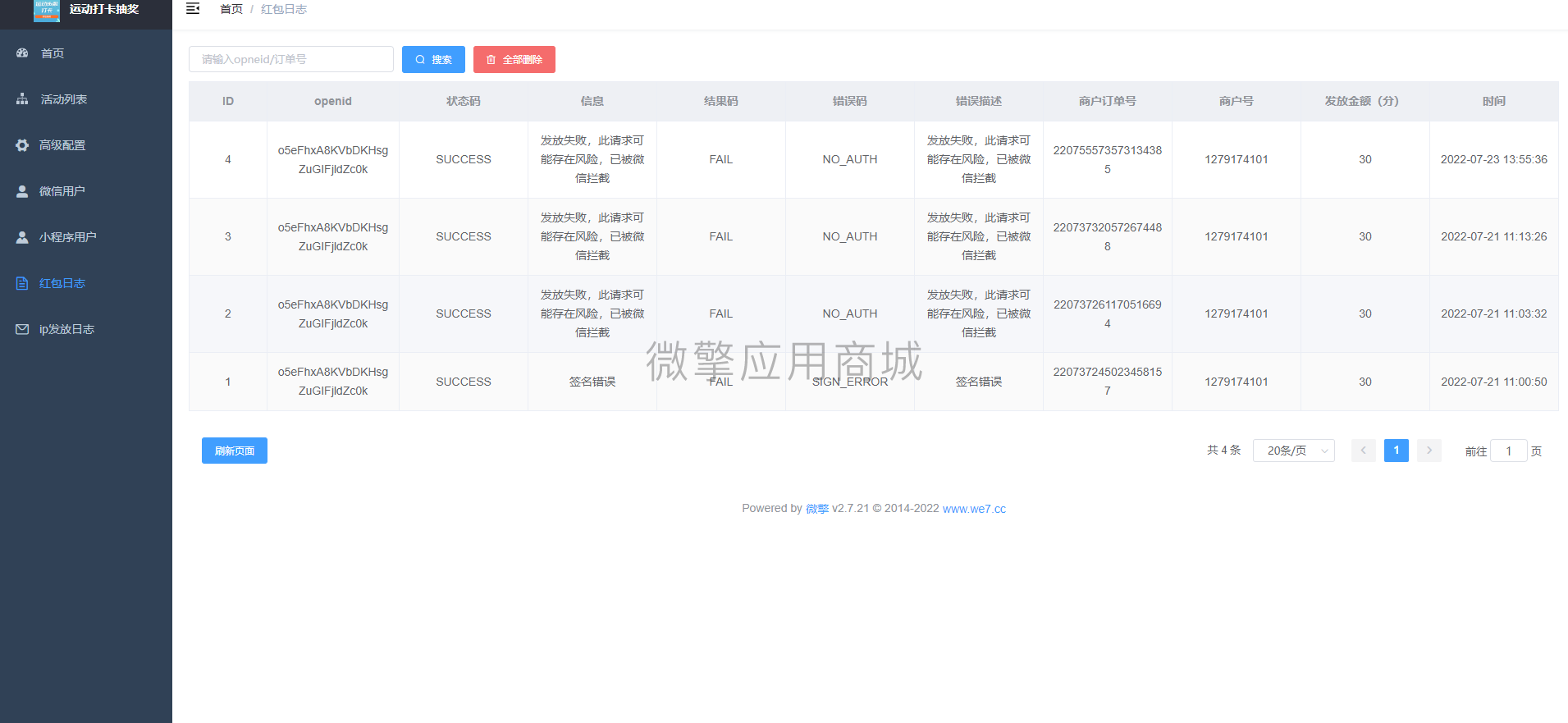Click the 状态码 column header
Viewport: 1568px width, 723px height.
pyautogui.click(x=464, y=101)
